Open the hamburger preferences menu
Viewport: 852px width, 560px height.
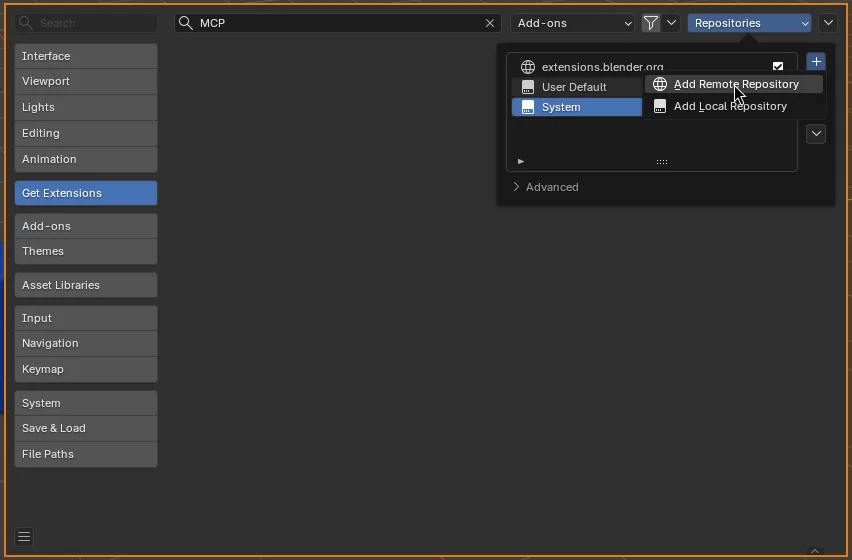click(x=24, y=537)
